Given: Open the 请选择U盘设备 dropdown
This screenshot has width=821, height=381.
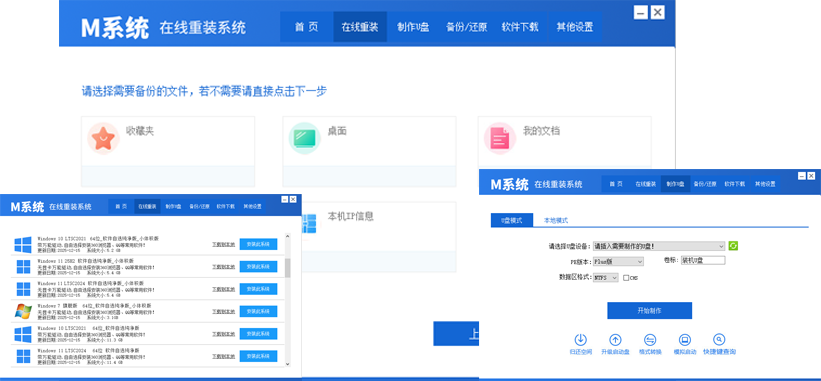Looking at the screenshot, I should tap(659, 246).
